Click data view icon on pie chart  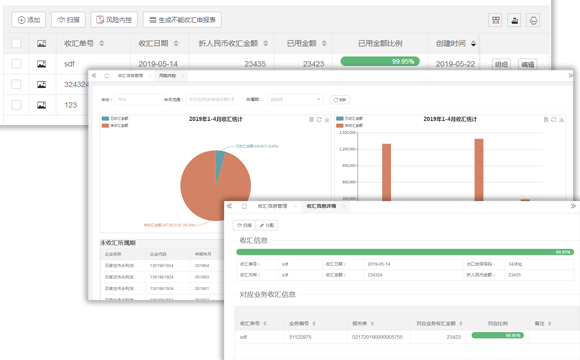coord(311,120)
